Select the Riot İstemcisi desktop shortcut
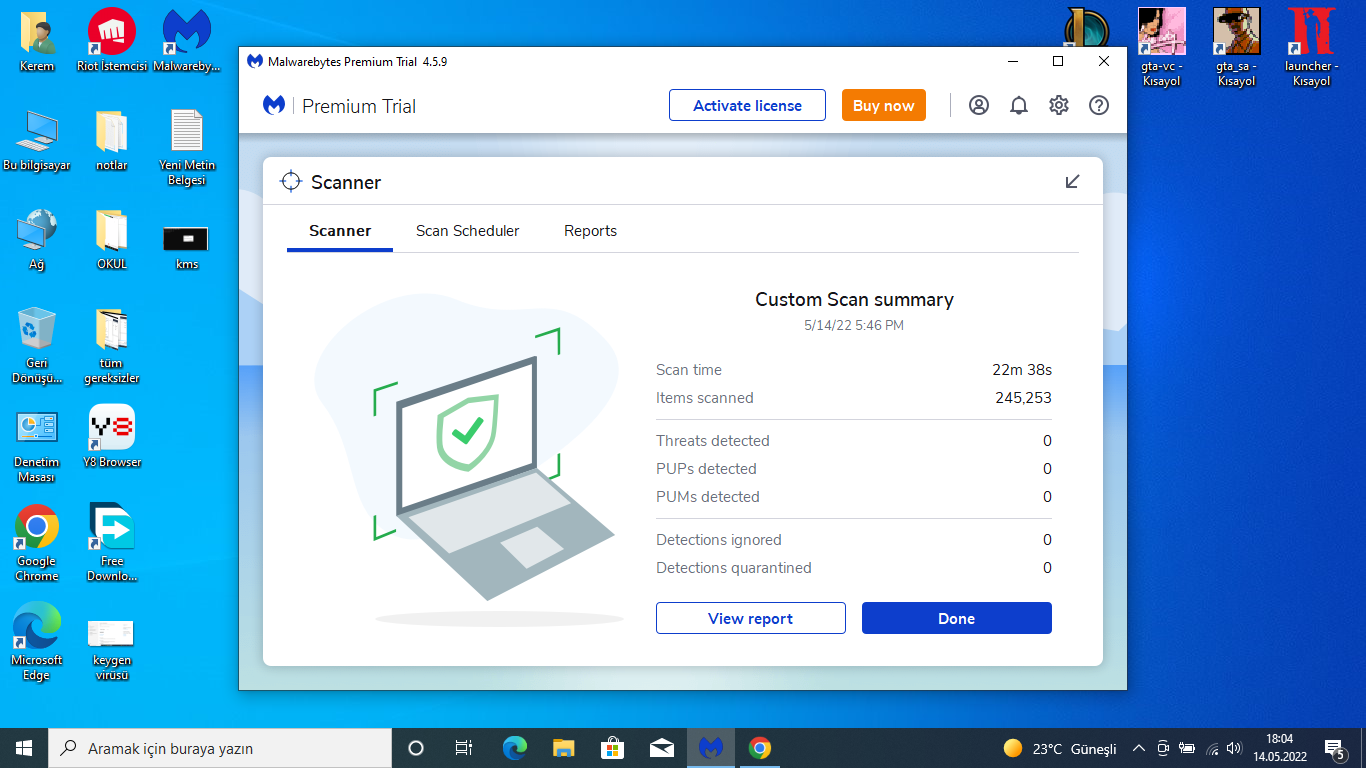The height and width of the screenshot is (768, 1366). point(112,42)
